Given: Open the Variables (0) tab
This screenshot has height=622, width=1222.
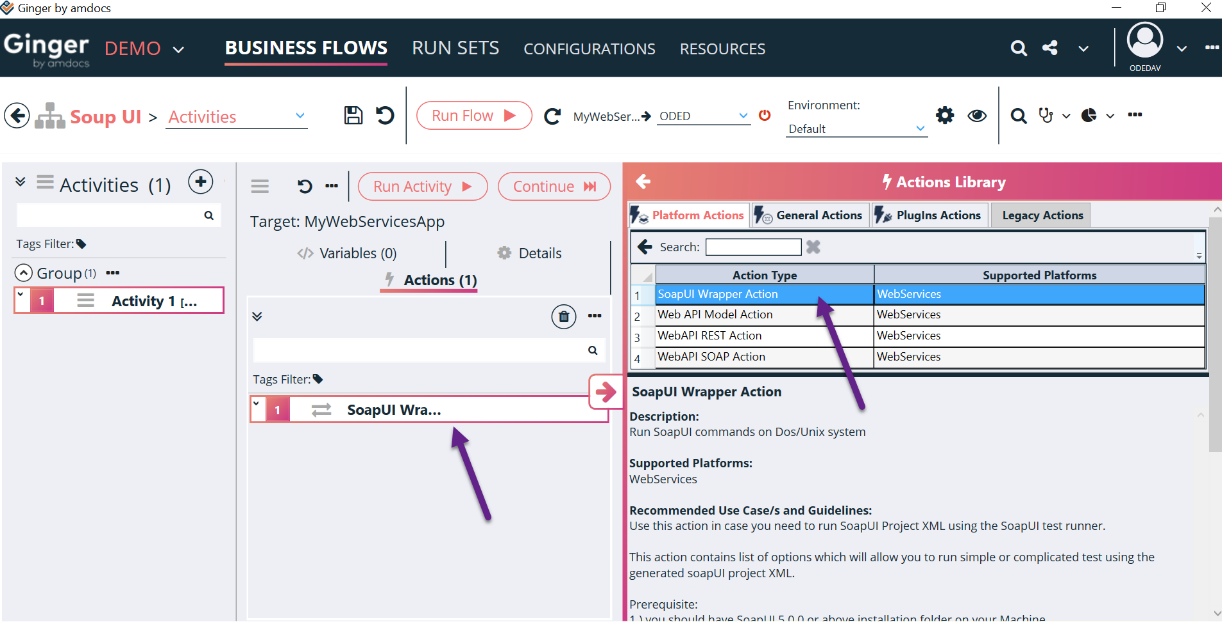Looking at the screenshot, I should (347, 253).
